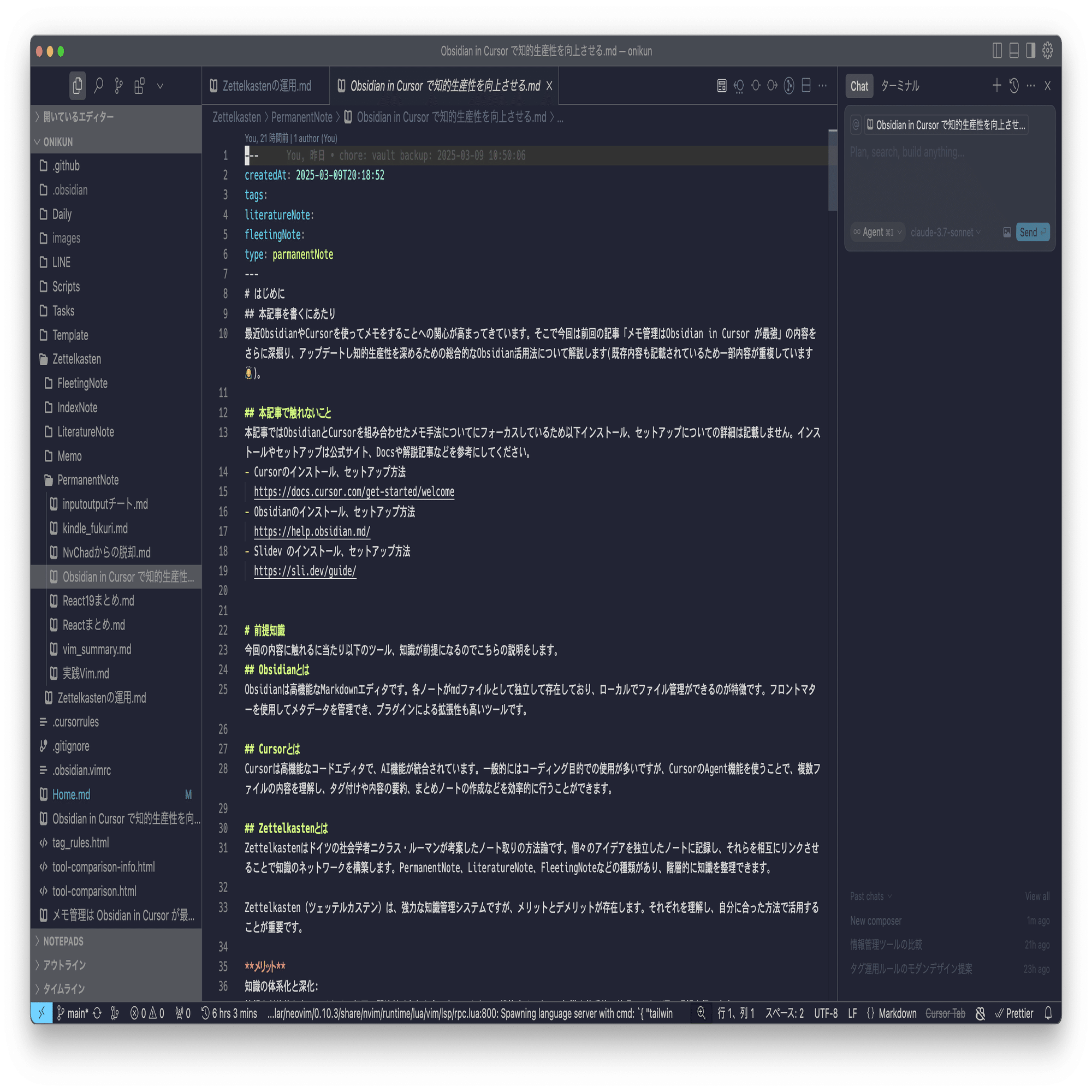Open the Search view icon
Image resolution: width=1092 pixels, height=1092 pixels.
click(x=98, y=86)
